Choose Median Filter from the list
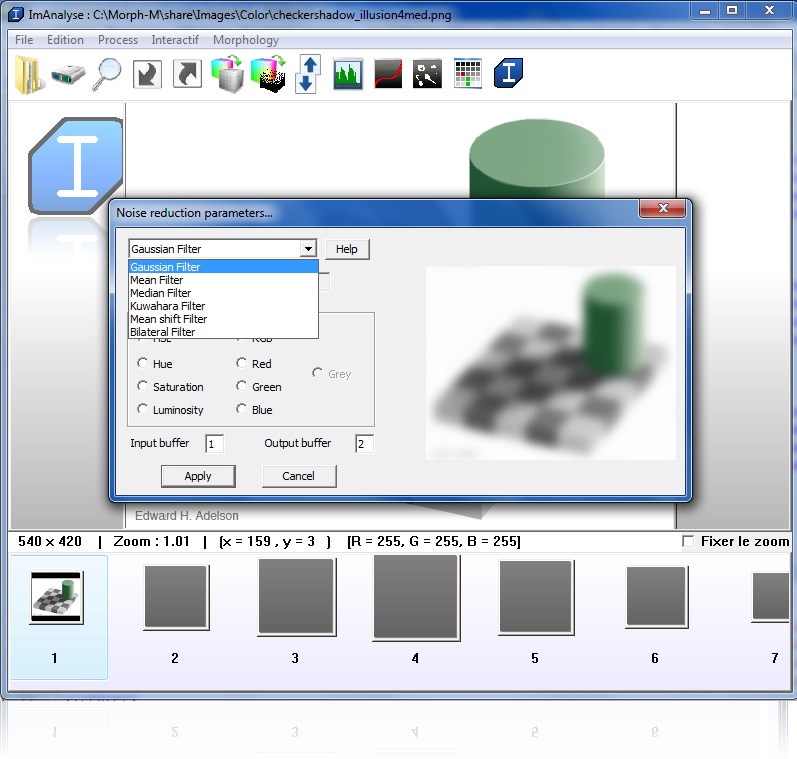This screenshot has width=797, height=759. point(223,293)
